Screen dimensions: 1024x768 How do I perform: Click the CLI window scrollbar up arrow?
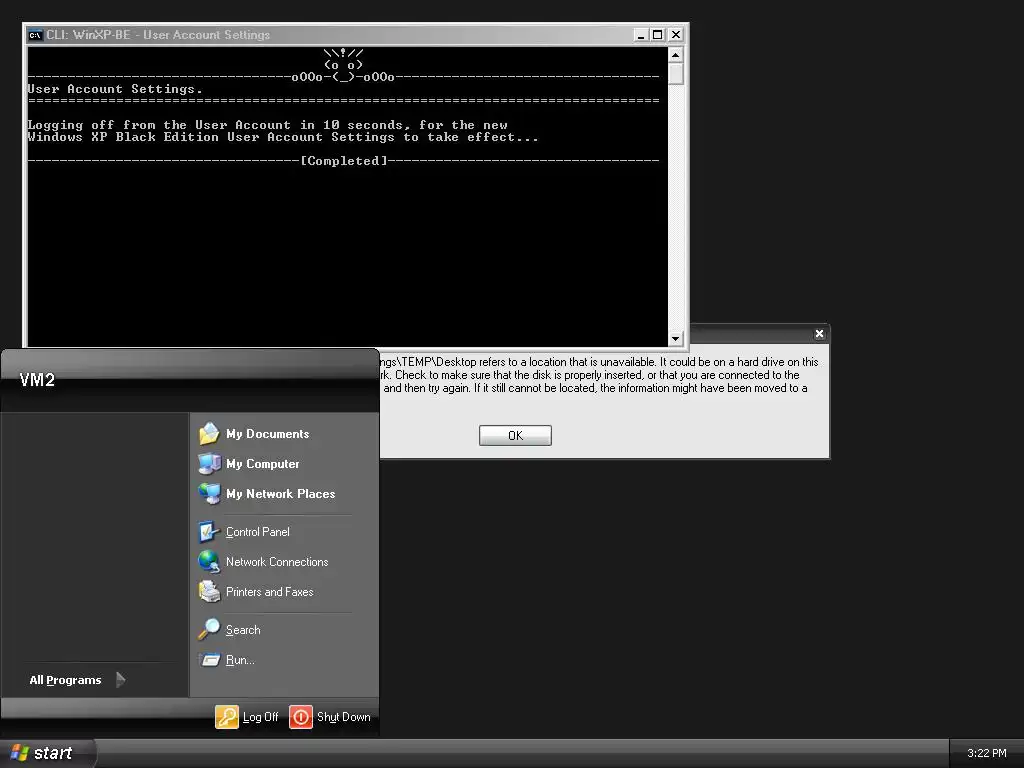click(675, 55)
